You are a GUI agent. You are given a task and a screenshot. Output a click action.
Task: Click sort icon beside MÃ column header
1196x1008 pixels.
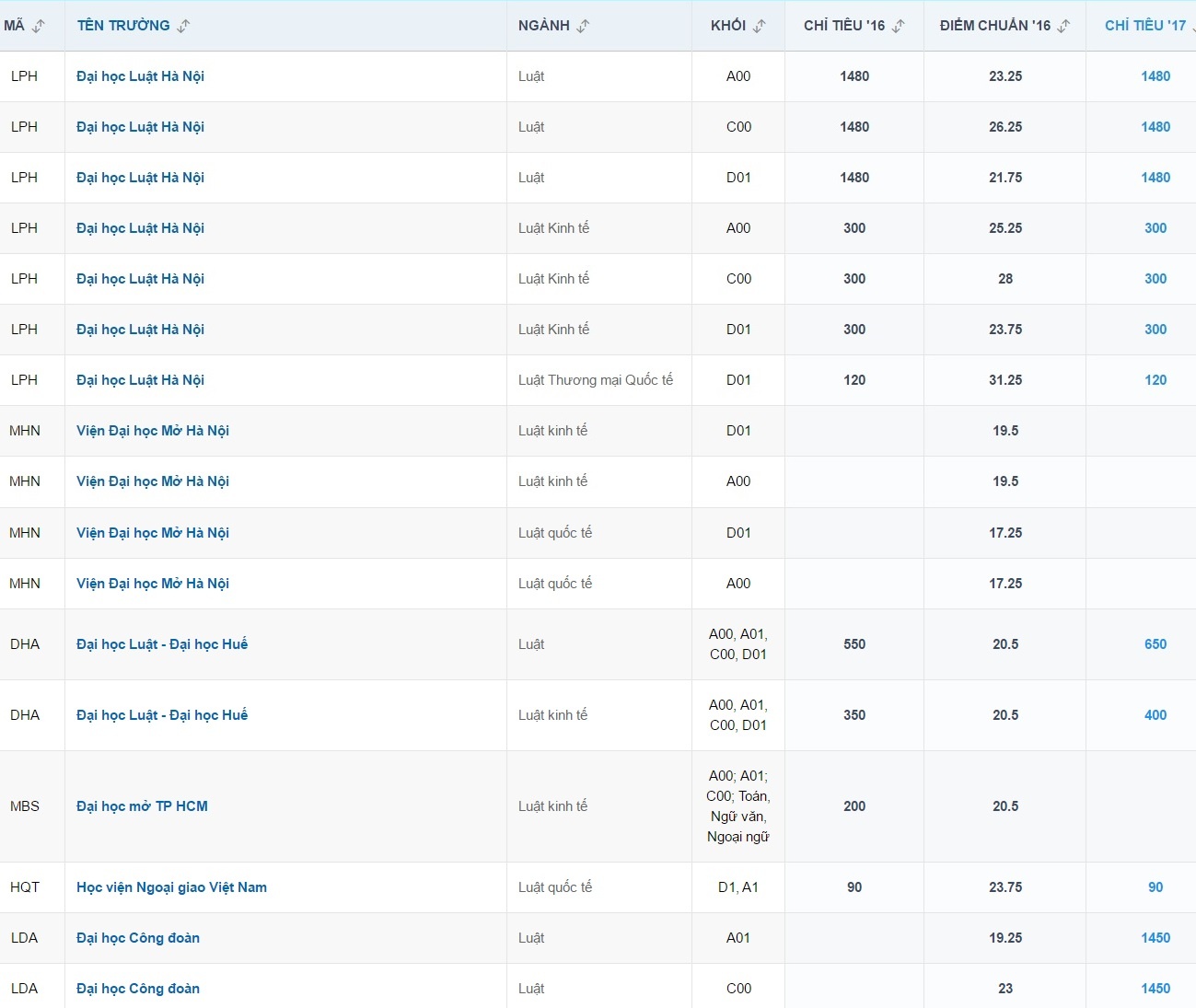click(x=38, y=26)
